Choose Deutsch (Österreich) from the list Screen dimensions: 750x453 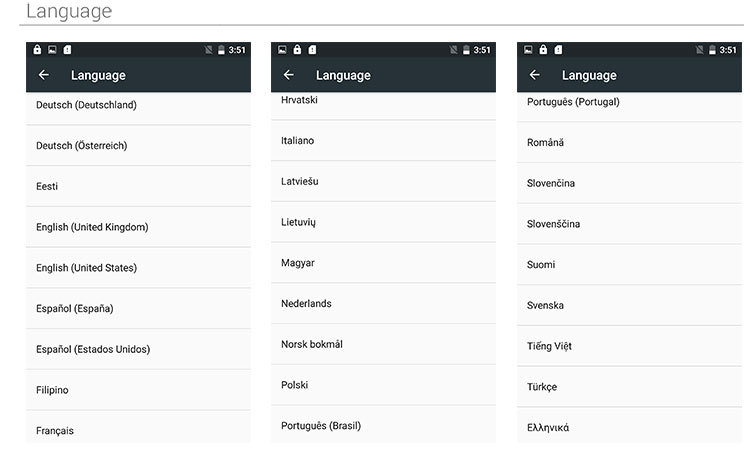(82, 146)
